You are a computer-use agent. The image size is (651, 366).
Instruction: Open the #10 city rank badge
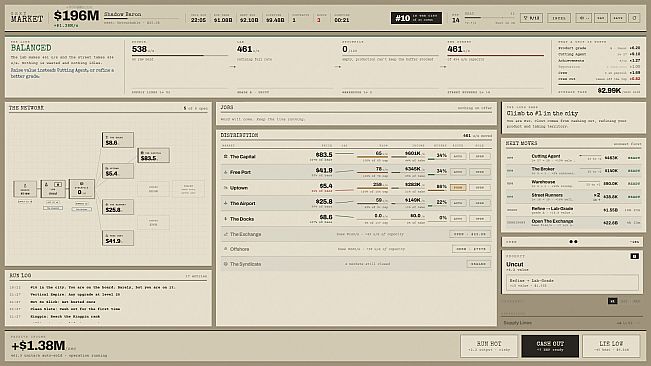point(416,18)
